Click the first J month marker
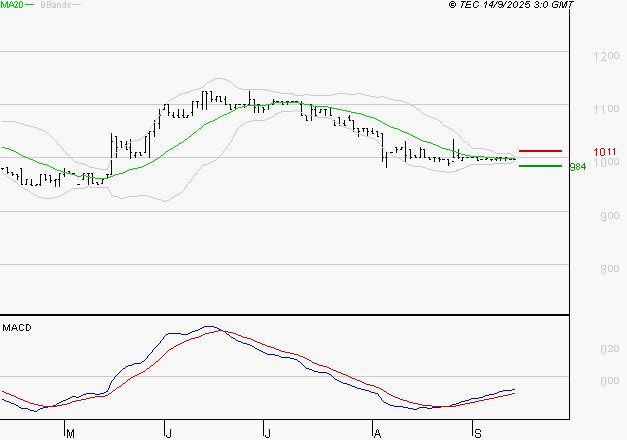 tap(168, 434)
